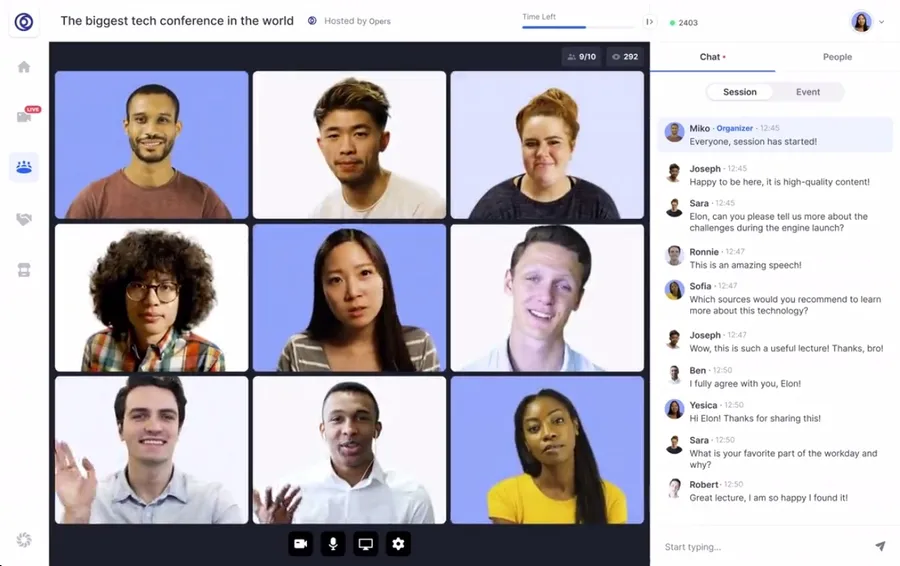This screenshot has height=566, width=900.
Task: Click the Time Left progress bar
Action: [578, 27]
